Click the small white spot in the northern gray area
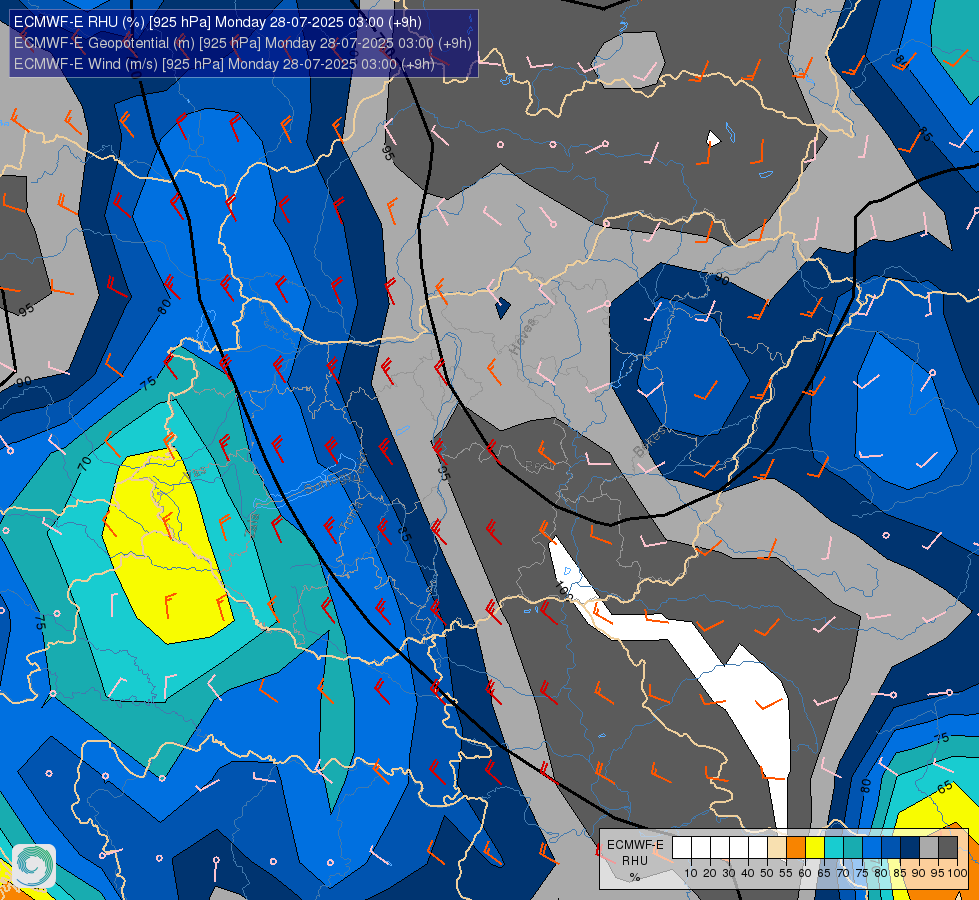Image resolution: width=979 pixels, height=900 pixels. pyautogui.click(x=713, y=138)
